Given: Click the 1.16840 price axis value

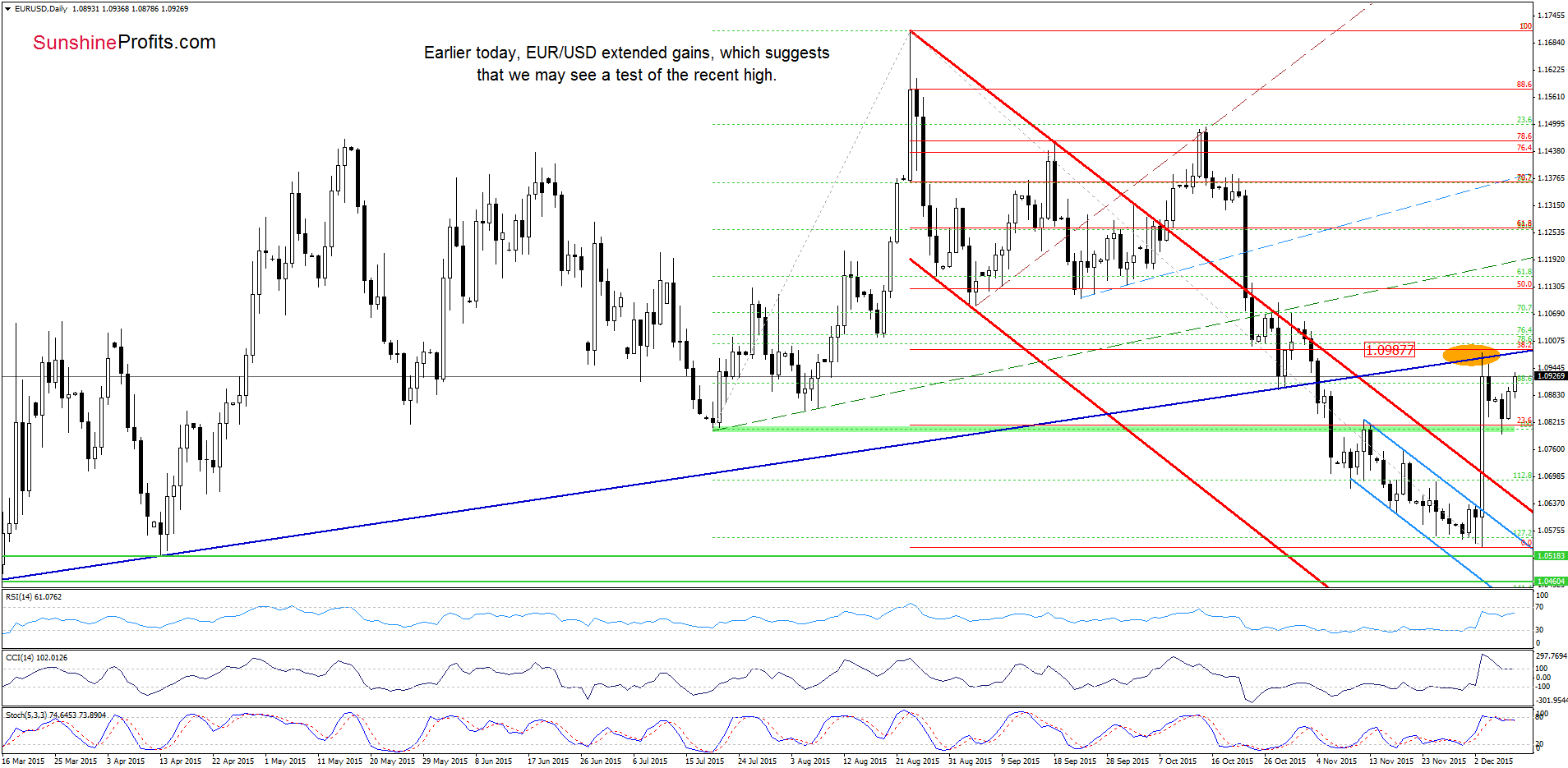Looking at the screenshot, I should (1551, 43).
